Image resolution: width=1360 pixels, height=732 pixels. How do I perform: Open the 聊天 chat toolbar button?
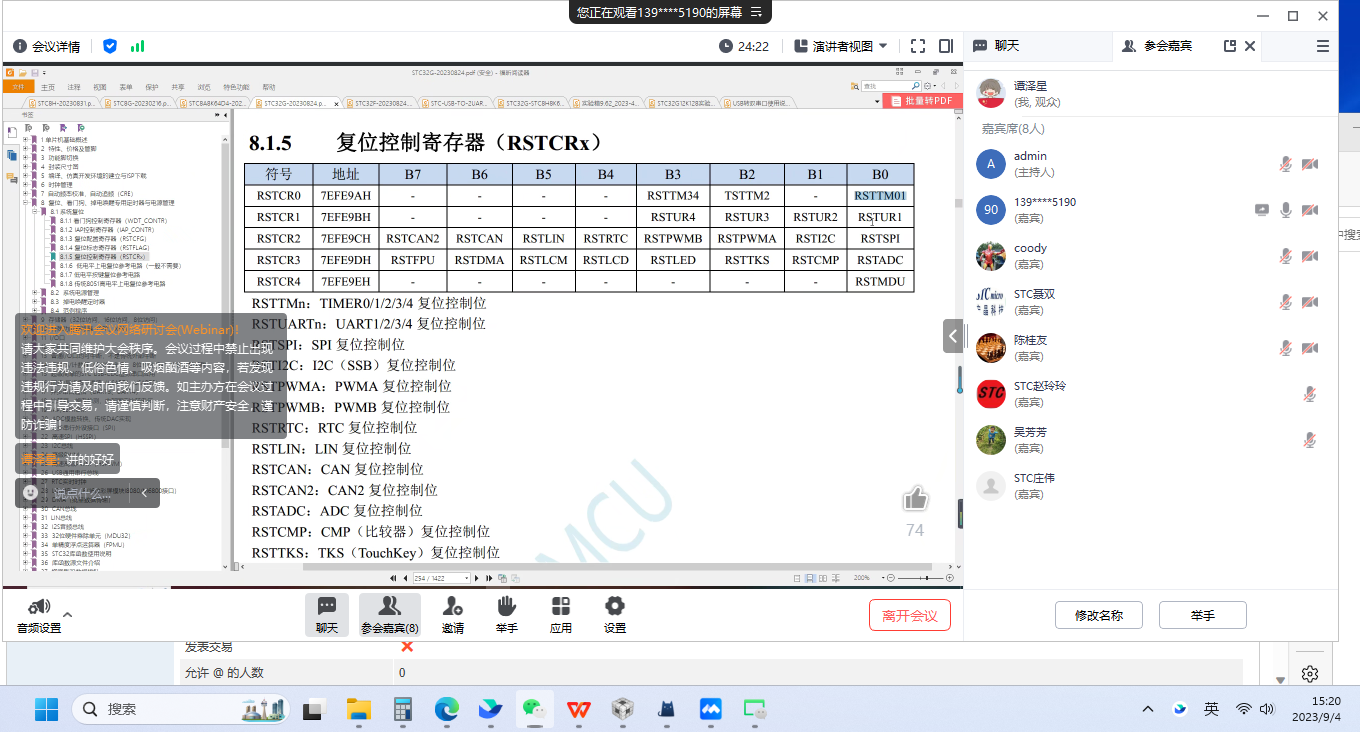327,614
